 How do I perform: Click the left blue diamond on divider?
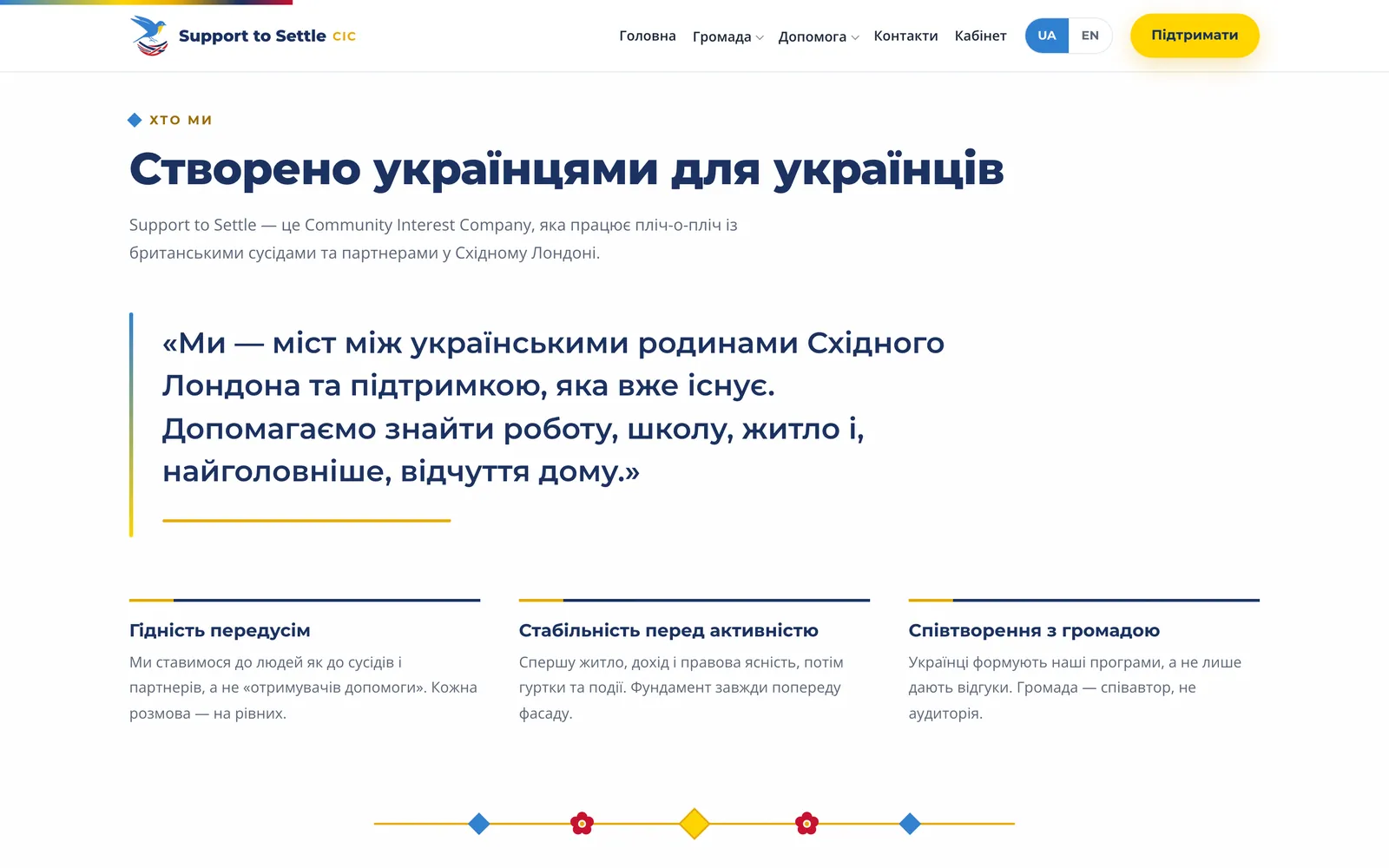478,824
